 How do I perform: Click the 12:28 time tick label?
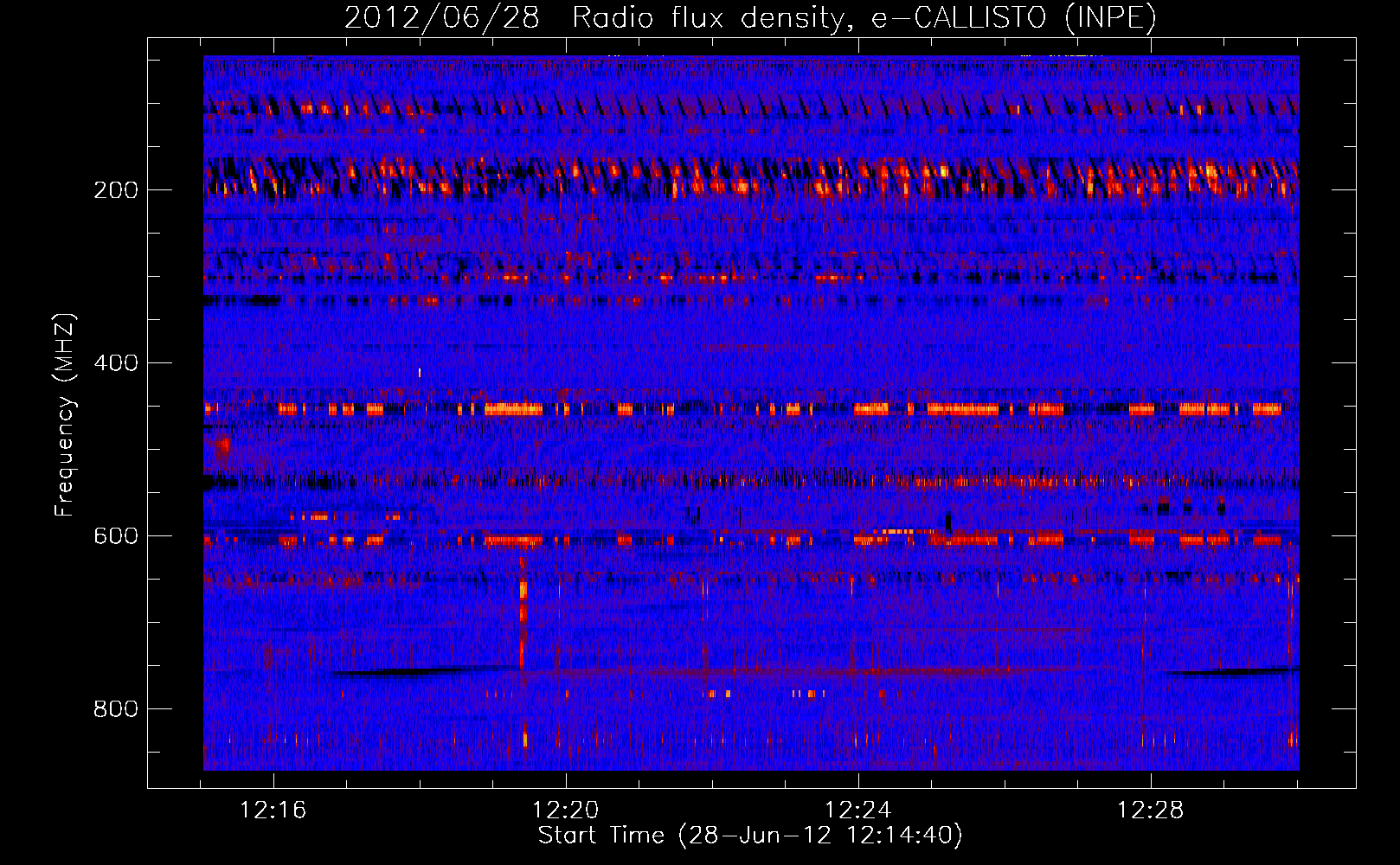1151,811
